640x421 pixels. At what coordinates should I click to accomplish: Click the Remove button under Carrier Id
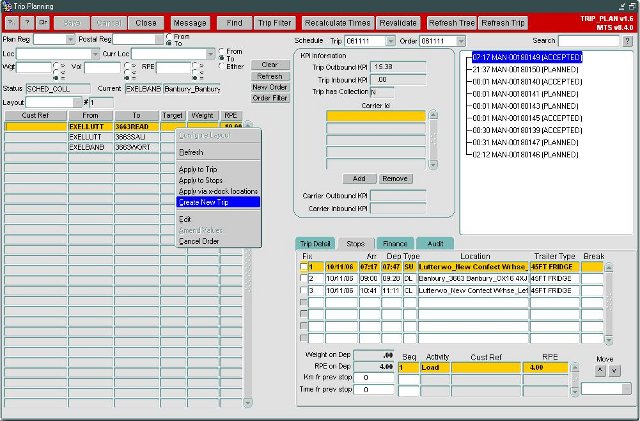(395, 178)
